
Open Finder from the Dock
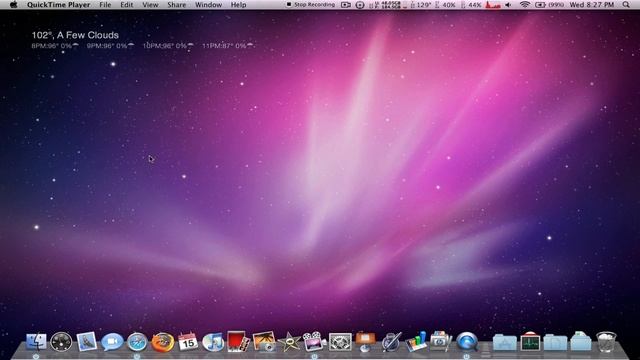[x=36, y=342]
